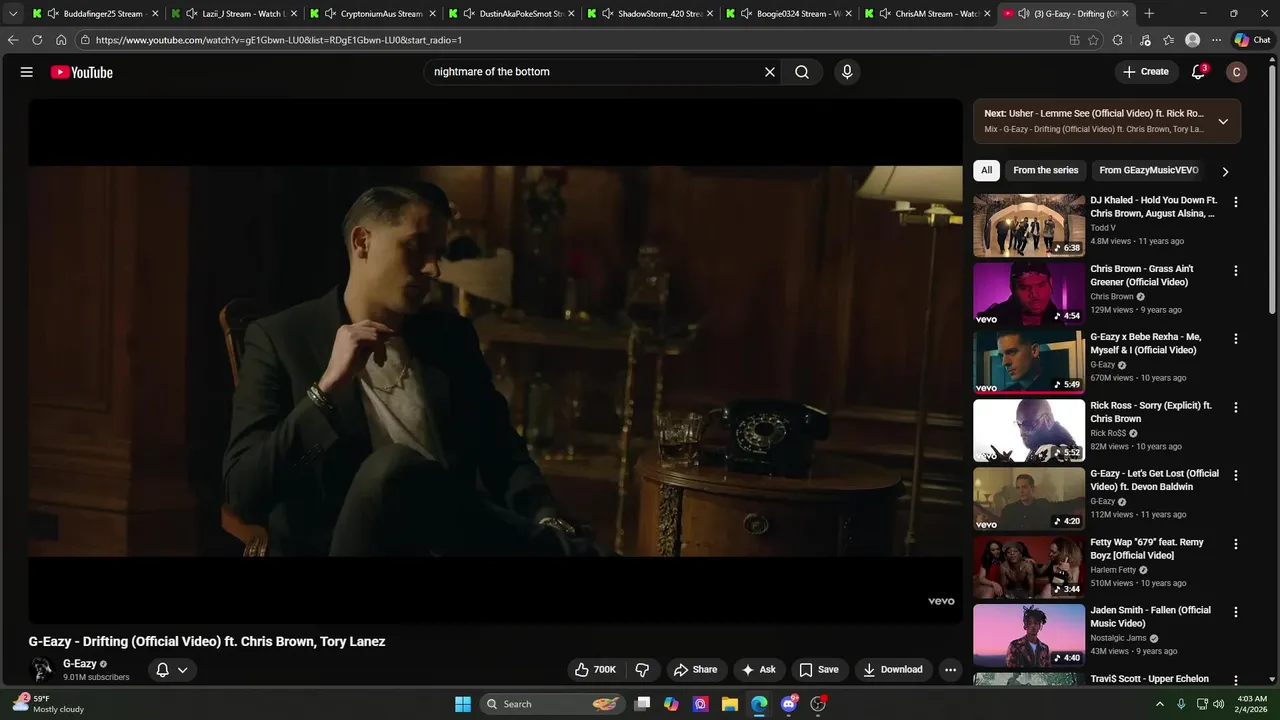This screenshot has width=1280, height=720.
Task: Switch to Buddafinger25 Stream tab
Action: coord(94,14)
